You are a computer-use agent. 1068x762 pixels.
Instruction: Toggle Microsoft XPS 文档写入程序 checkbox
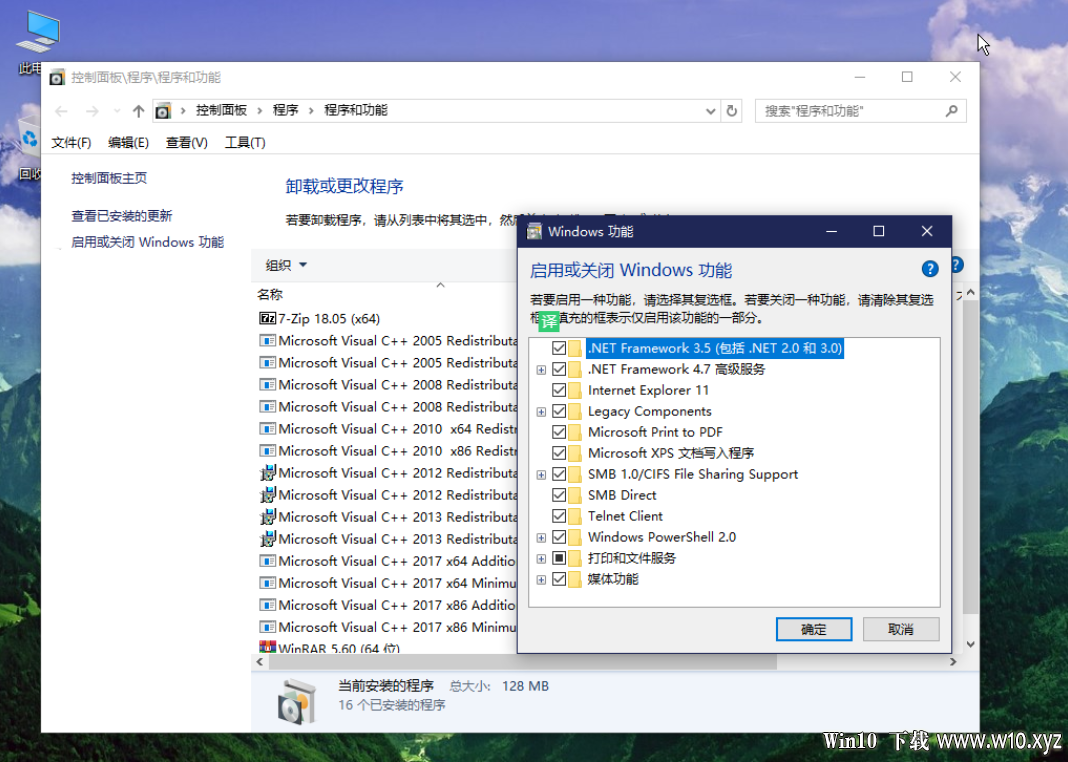(559, 453)
